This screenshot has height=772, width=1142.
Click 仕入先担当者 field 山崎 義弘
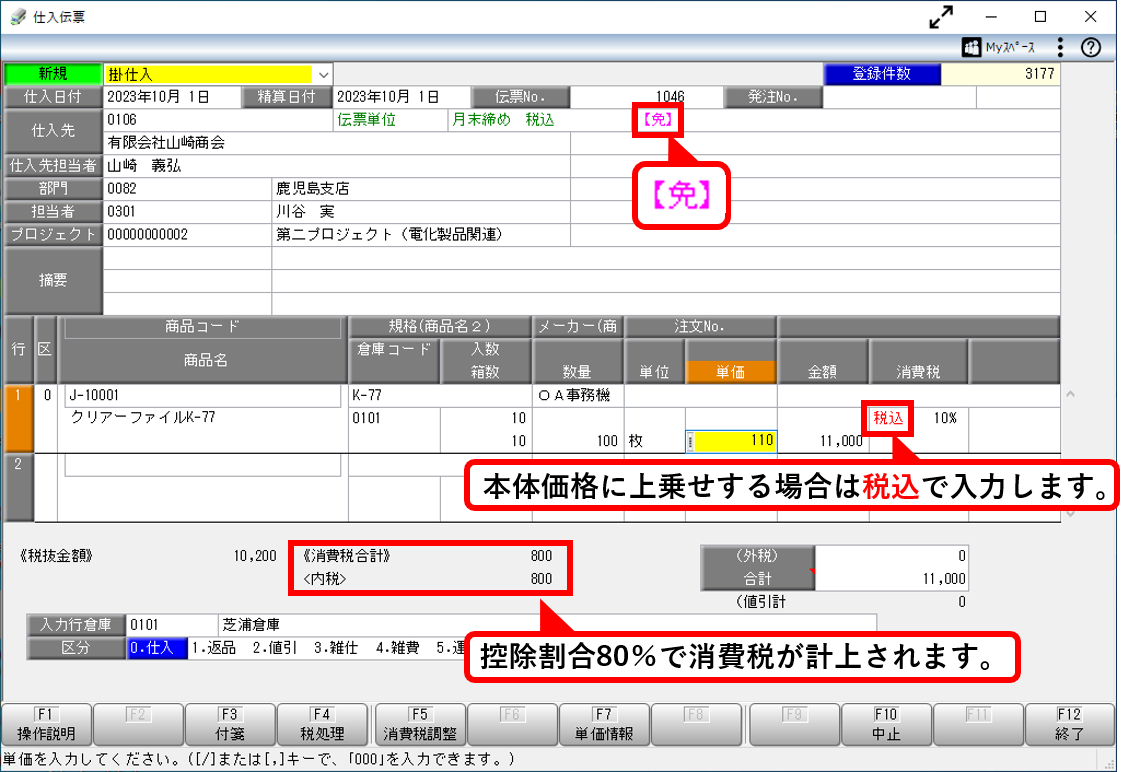[336, 166]
